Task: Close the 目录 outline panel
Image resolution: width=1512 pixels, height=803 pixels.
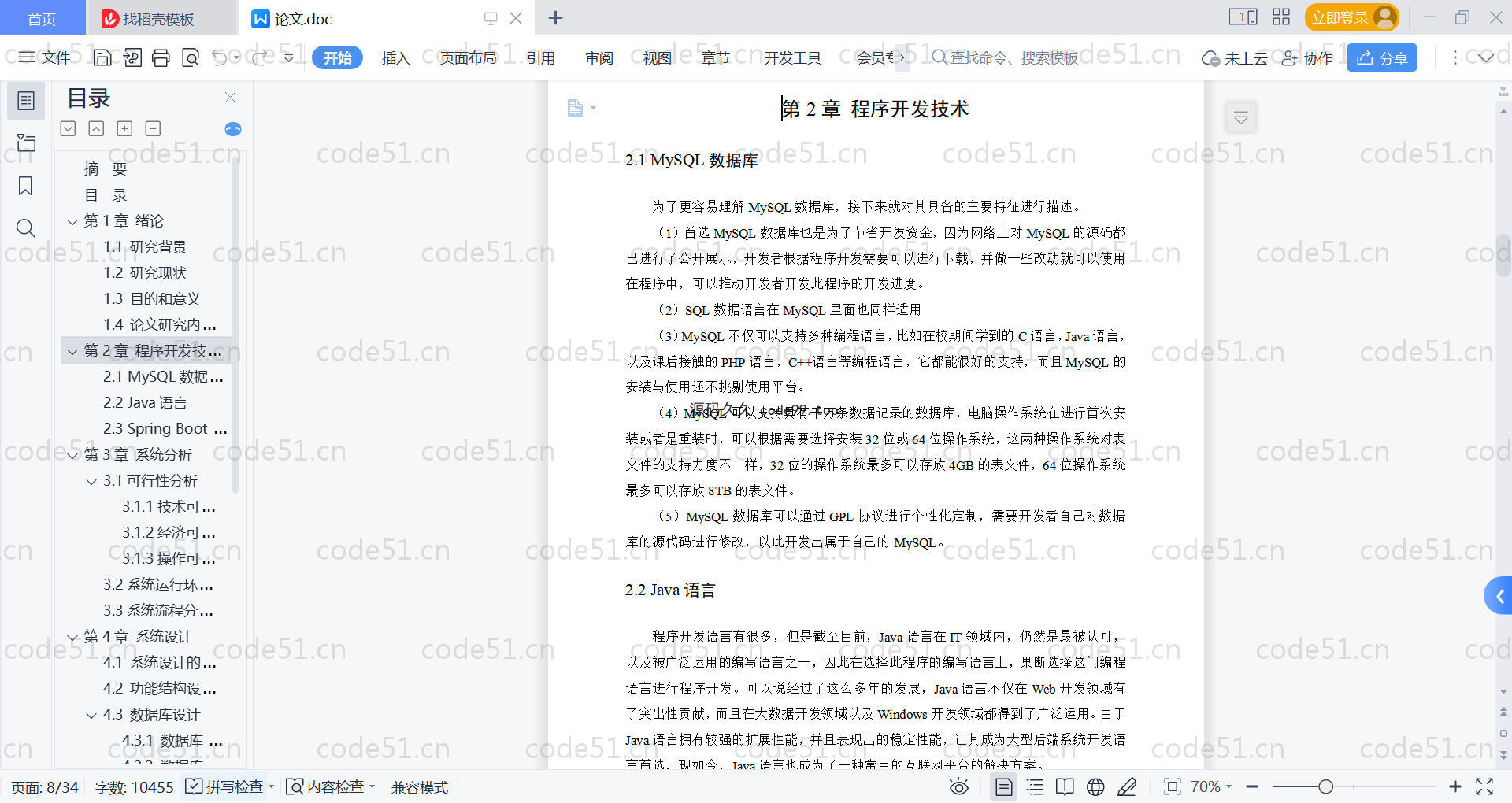Action: [230, 98]
